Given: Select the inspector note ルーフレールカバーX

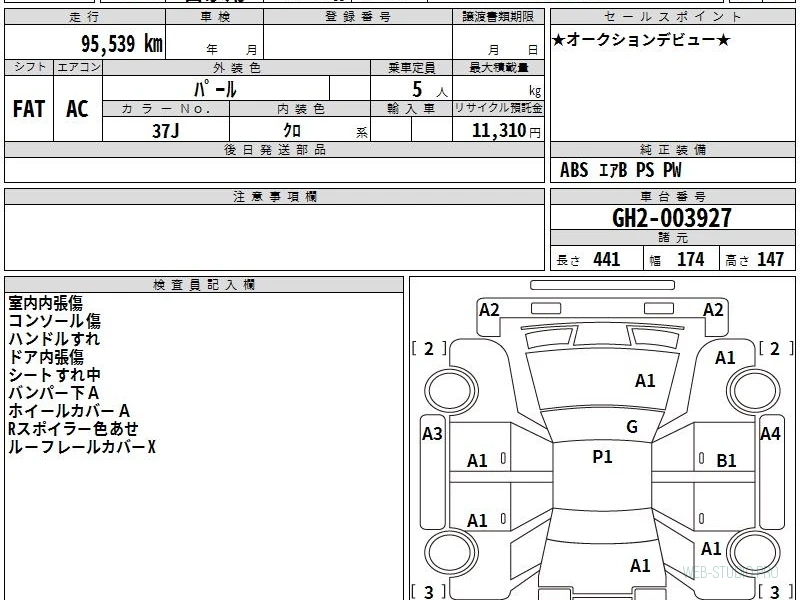Looking at the screenshot, I should pos(82,447).
